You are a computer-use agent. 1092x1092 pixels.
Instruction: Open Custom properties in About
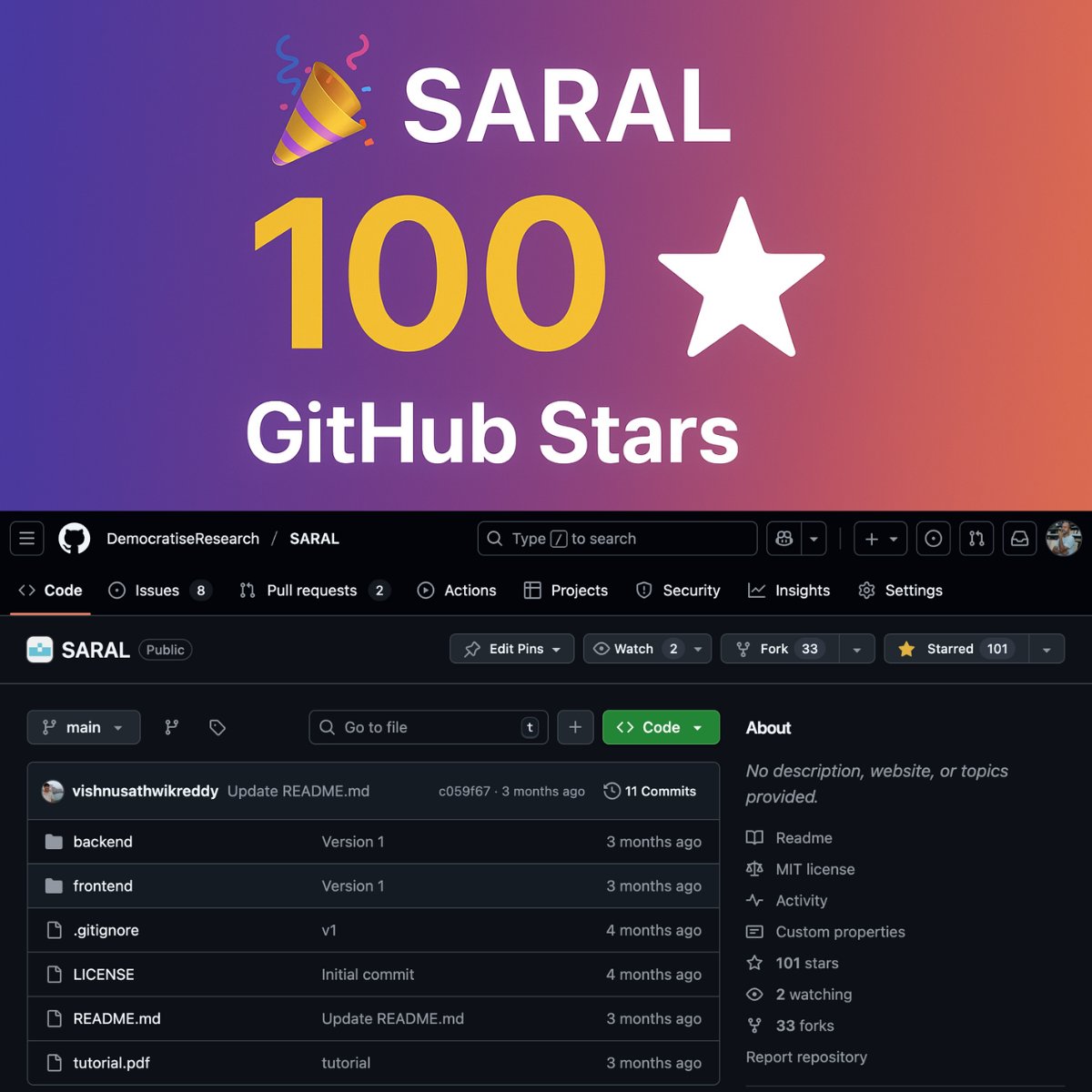pos(826,932)
